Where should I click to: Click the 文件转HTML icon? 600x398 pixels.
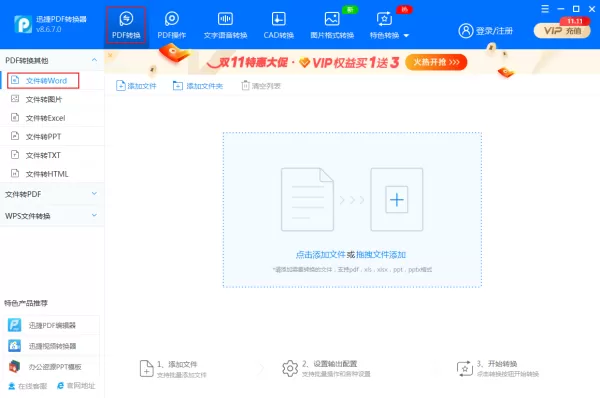pos(15,173)
